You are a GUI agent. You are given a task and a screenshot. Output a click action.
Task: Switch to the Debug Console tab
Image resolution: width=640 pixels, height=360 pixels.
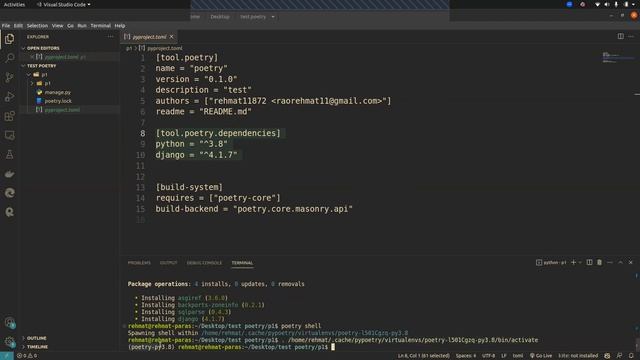pyautogui.click(x=204, y=263)
